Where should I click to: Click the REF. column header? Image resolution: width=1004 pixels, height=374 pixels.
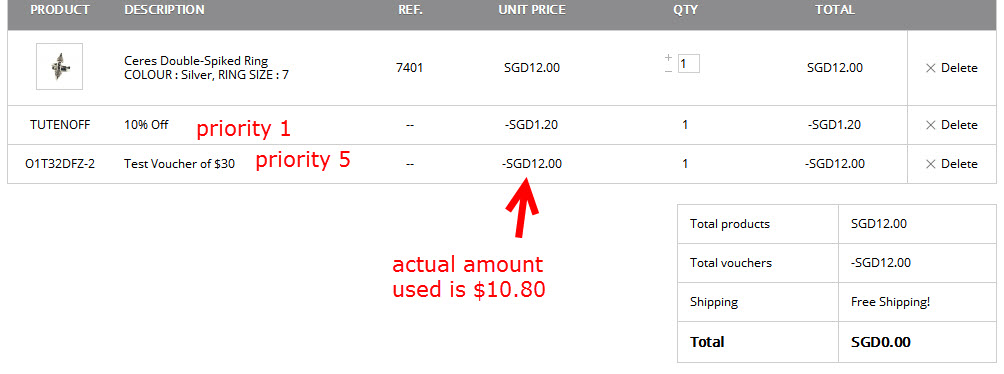410,10
